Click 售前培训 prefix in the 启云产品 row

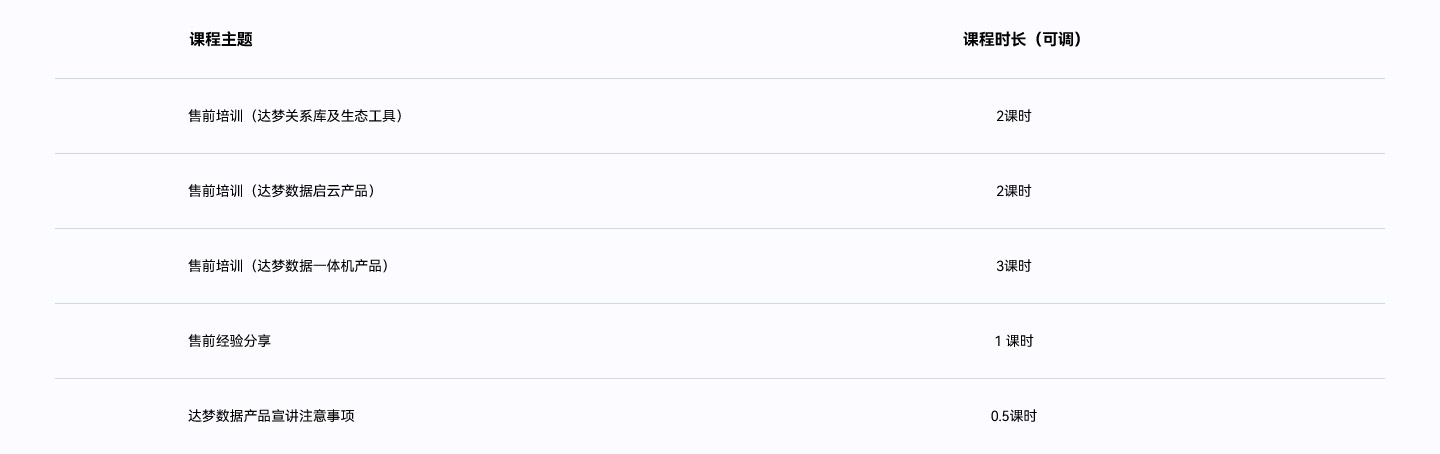pos(215,191)
